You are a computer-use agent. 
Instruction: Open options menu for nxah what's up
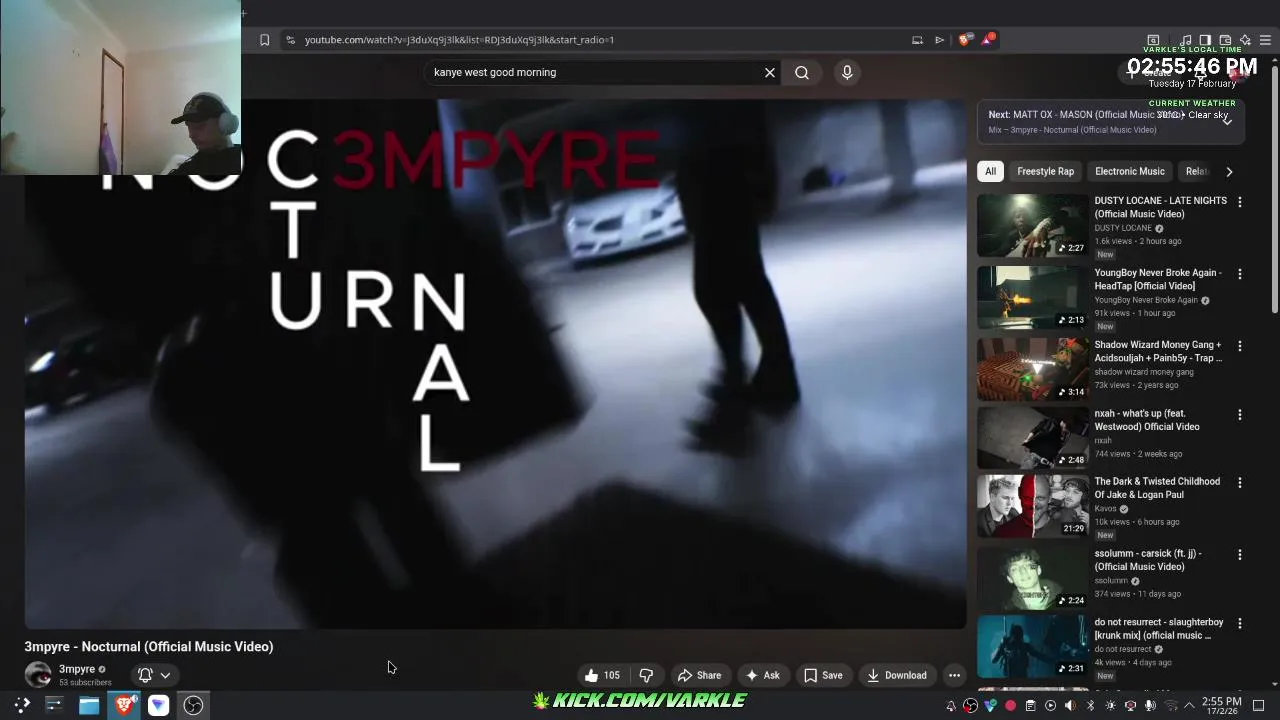click(x=1240, y=415)
